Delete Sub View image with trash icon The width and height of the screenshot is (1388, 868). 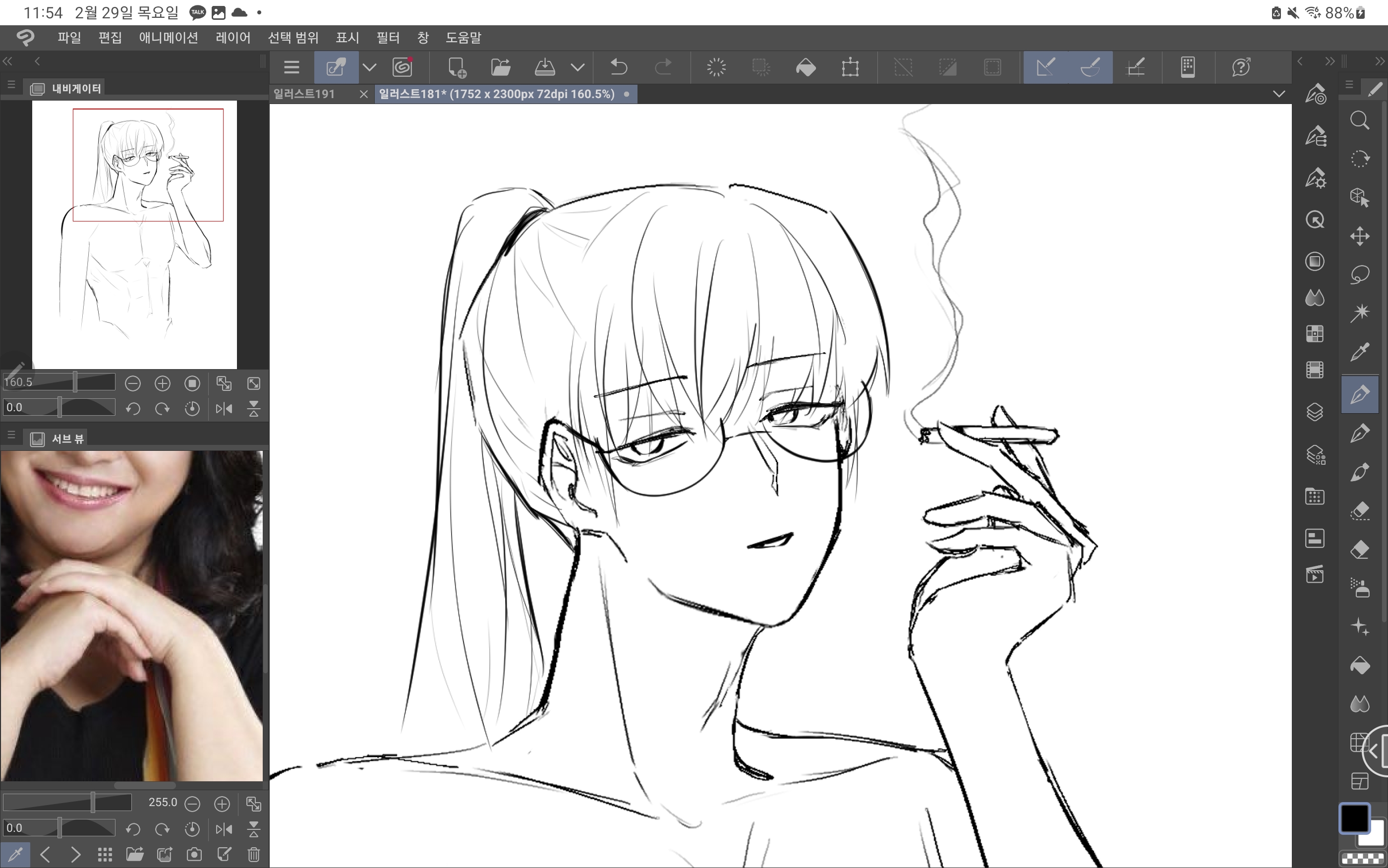(x=253, y=854)
